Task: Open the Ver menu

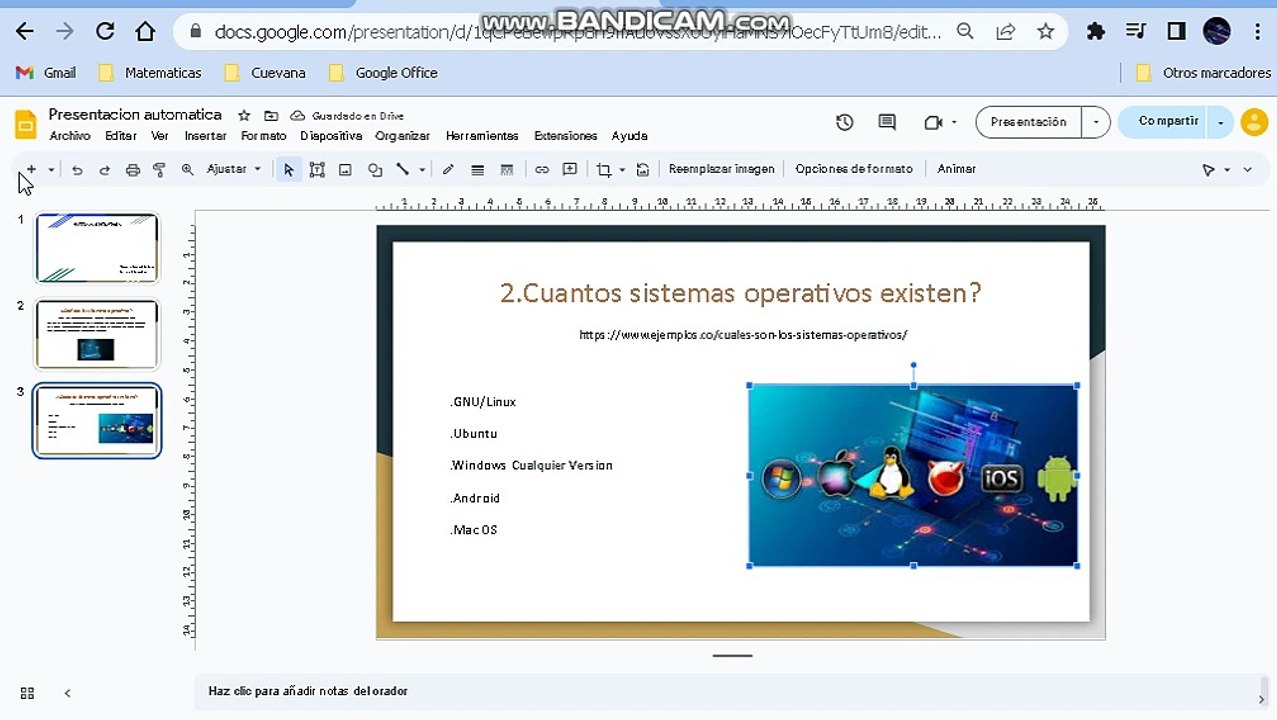Action: [160, 136]
